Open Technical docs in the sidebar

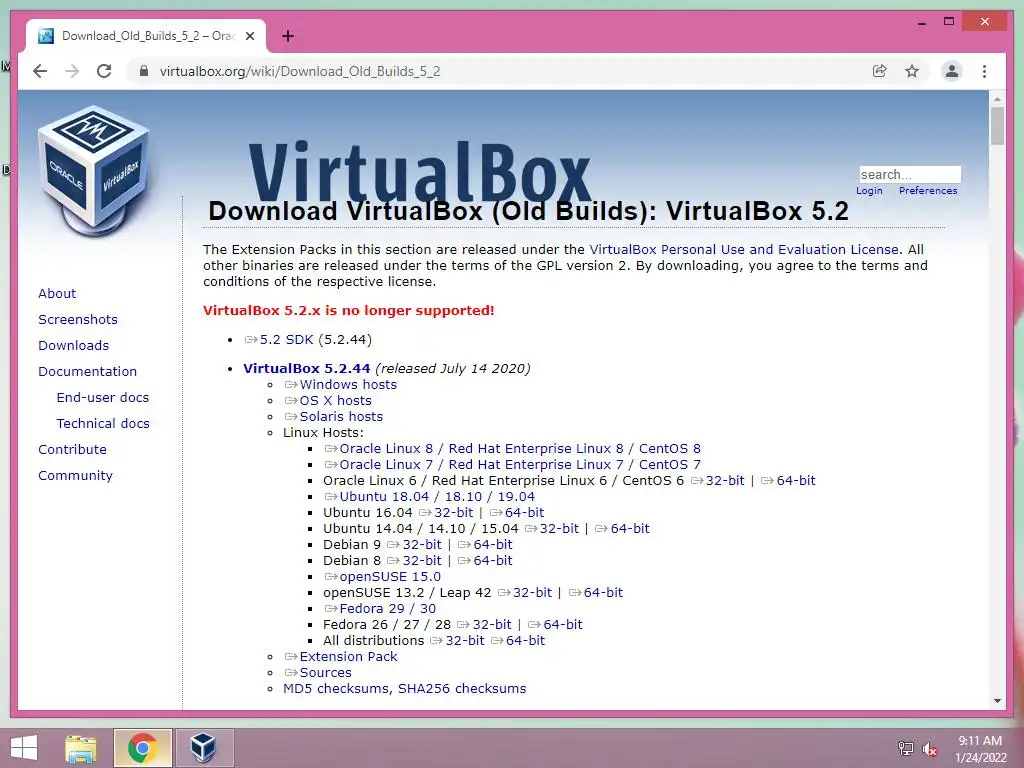coord(103,424)
